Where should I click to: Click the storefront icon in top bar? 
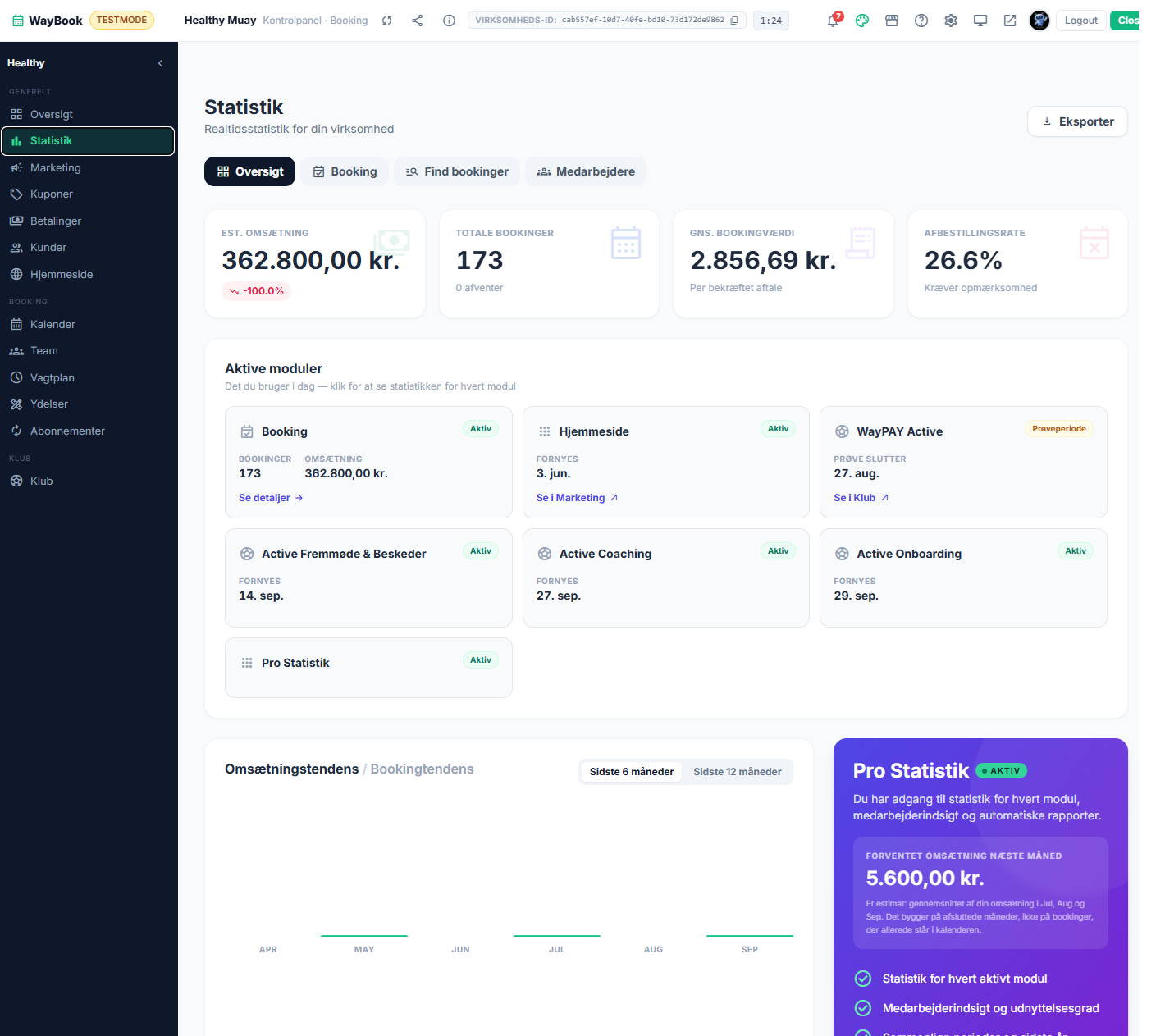(892, 21)
